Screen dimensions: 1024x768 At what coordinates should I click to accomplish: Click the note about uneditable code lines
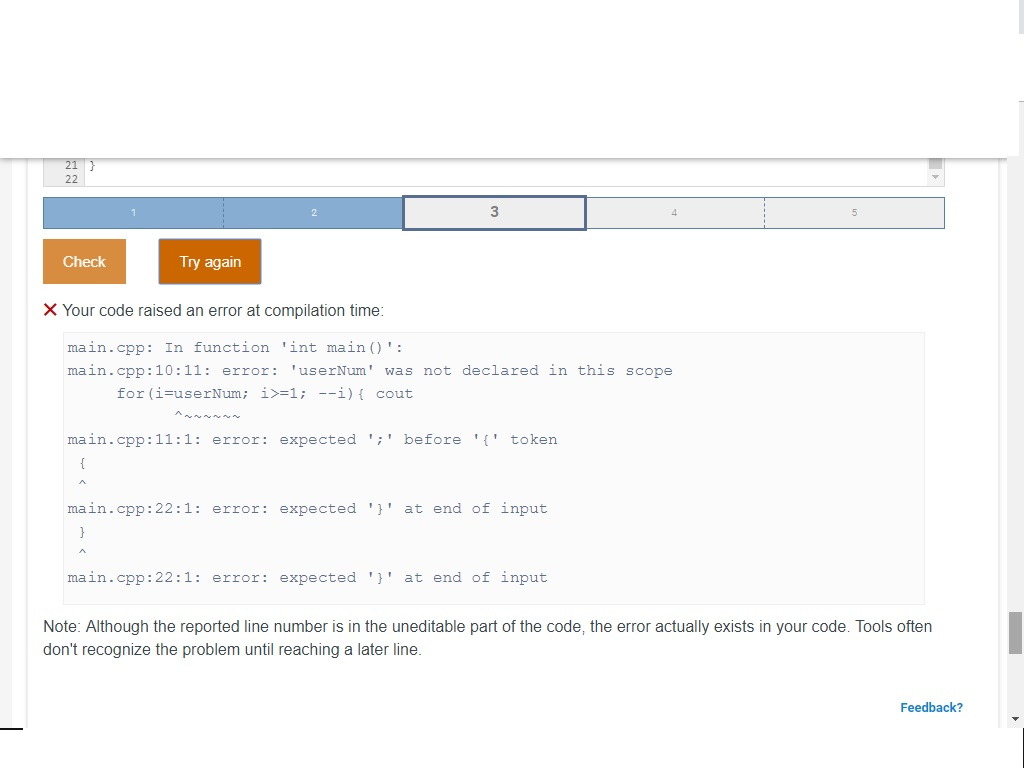point(487,638)
